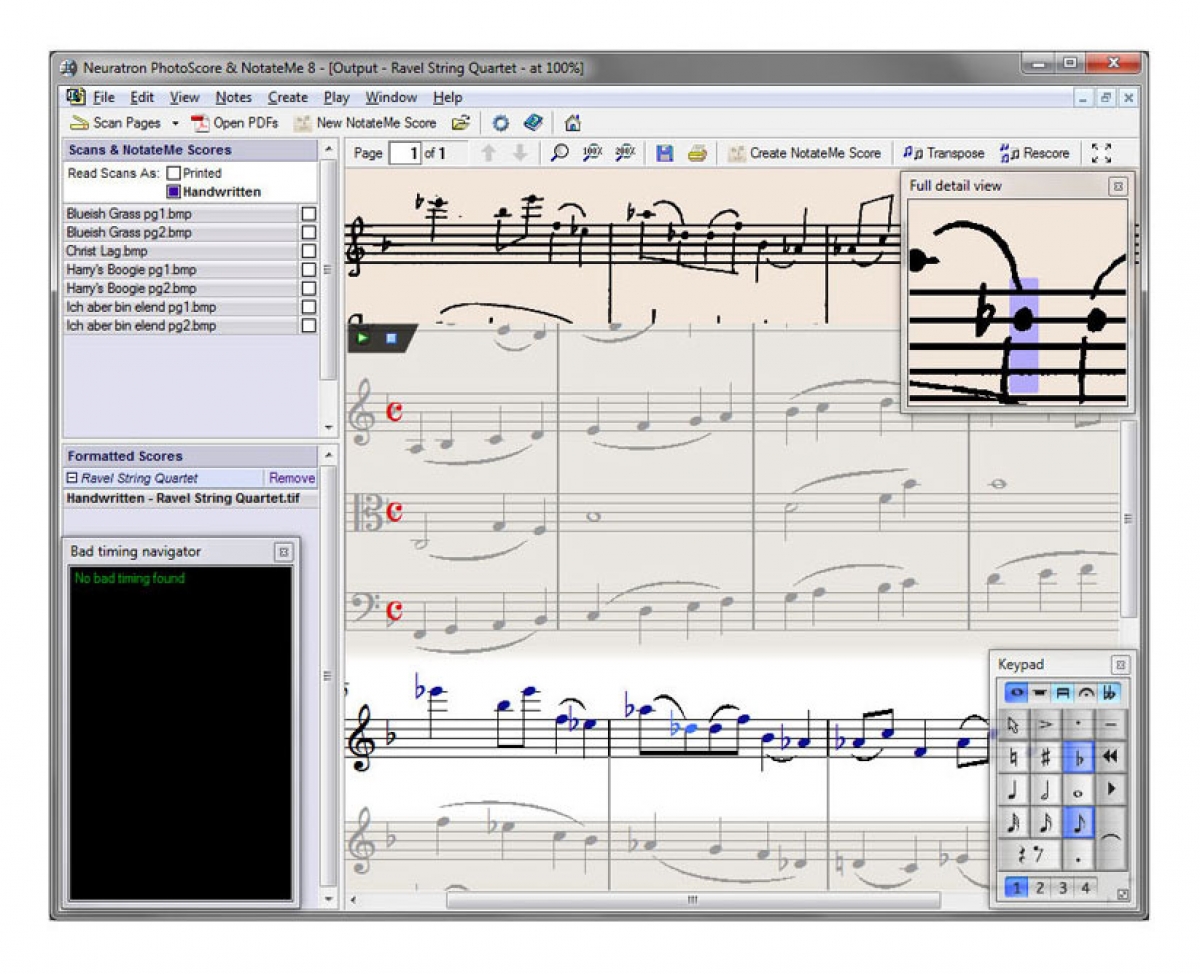The width and height of the screenshot is (1200, 974).
Task: Collapse the Ravel String Quartet tree item
Action: click(72, 478)
